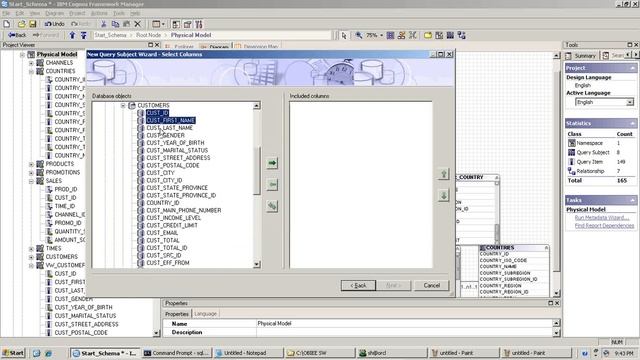This screenshot has height=360, width=640.
Task: Select CUST_CREDIT_LIMIT in Database objects
Action: tap(172, 225)
